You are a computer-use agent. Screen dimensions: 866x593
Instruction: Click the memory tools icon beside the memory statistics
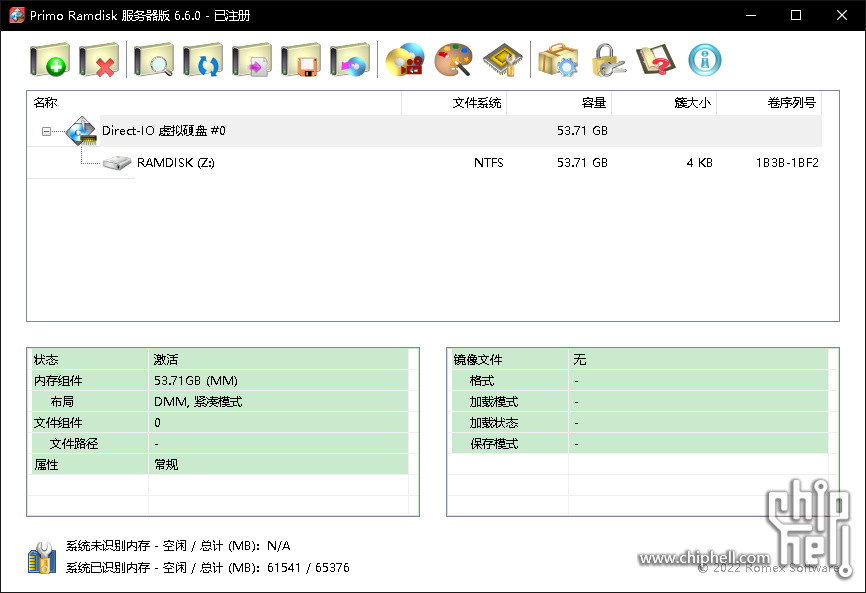click(42, 558)
